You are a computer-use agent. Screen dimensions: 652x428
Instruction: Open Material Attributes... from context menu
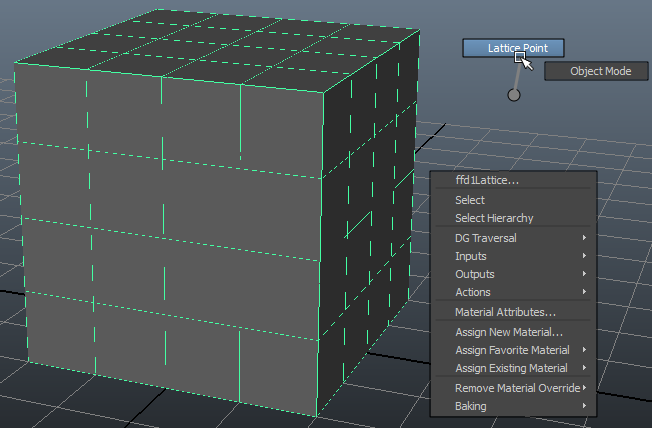pos(505,312)
